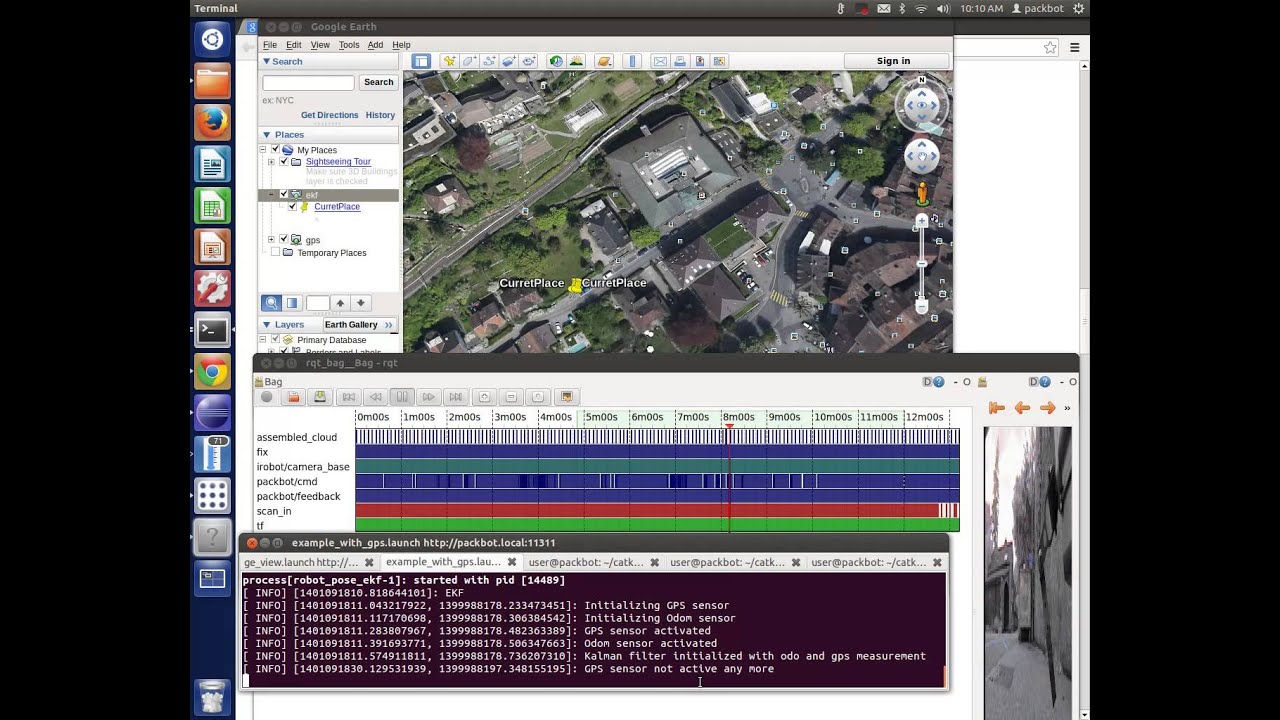This screenshot has width=1280, height=720.
Task: Click the Get Directions link
Action: [x=329, y=115]
